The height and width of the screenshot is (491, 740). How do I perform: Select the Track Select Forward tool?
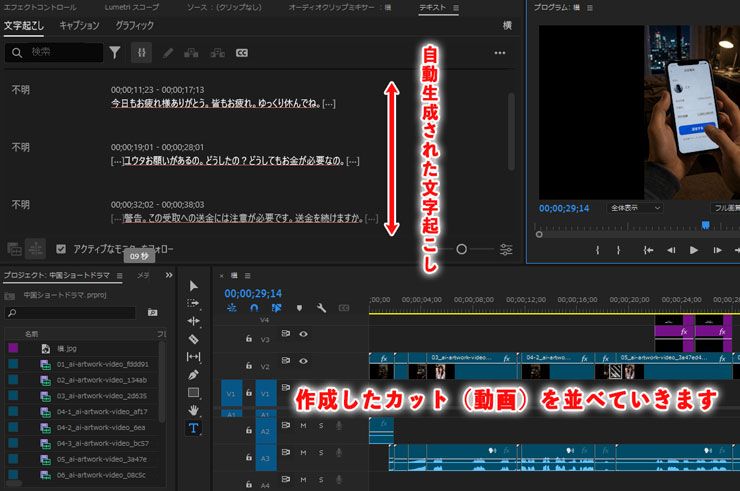point(193,303)
